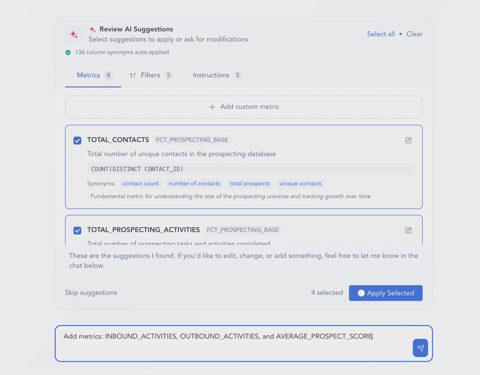Click Add custom metric button
480x375 pixels.
(244, 107)
